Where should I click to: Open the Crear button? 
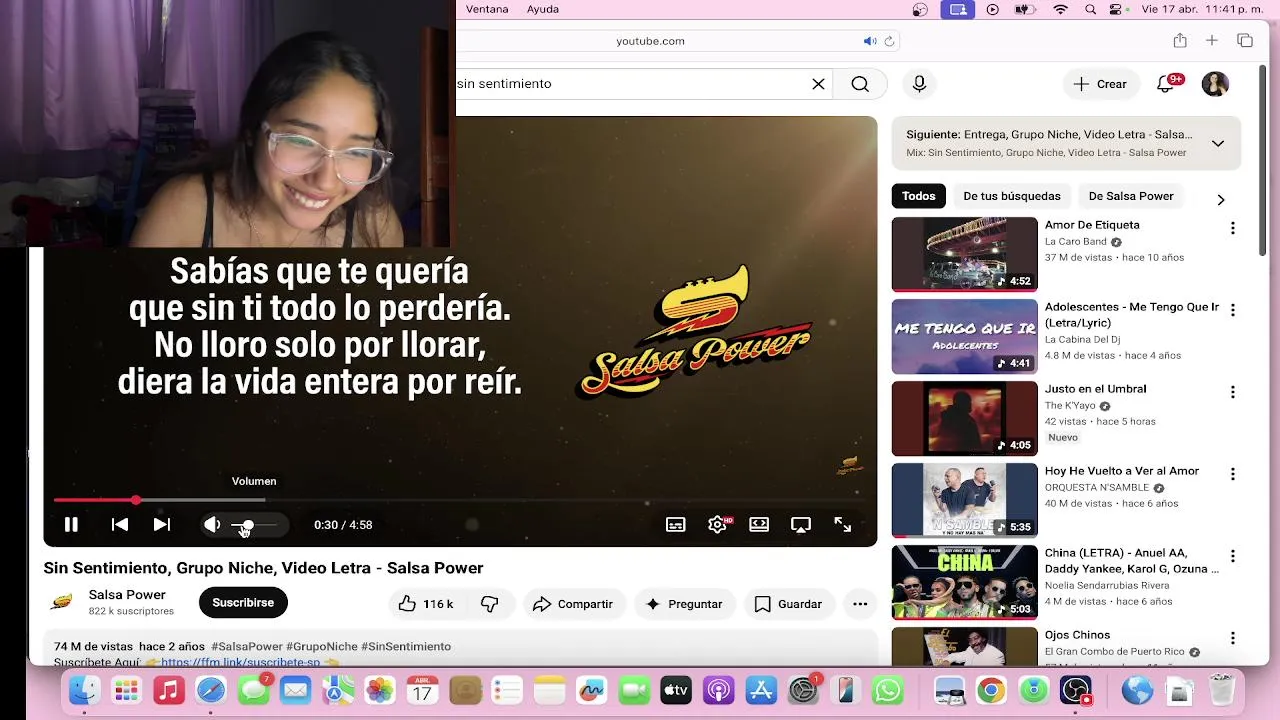[1100, 84]
